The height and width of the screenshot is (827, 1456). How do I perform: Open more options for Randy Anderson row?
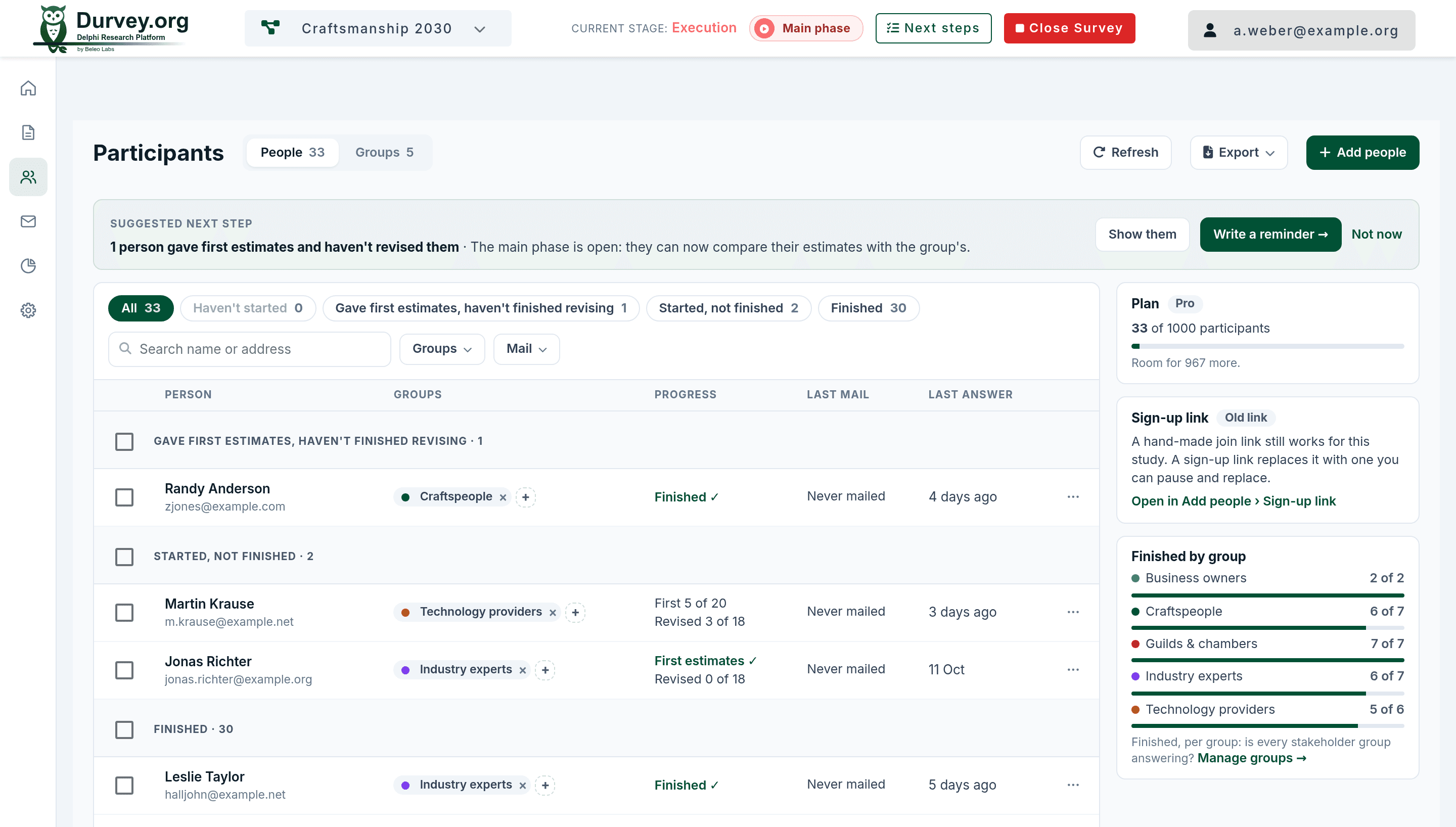pos(1073,497)
